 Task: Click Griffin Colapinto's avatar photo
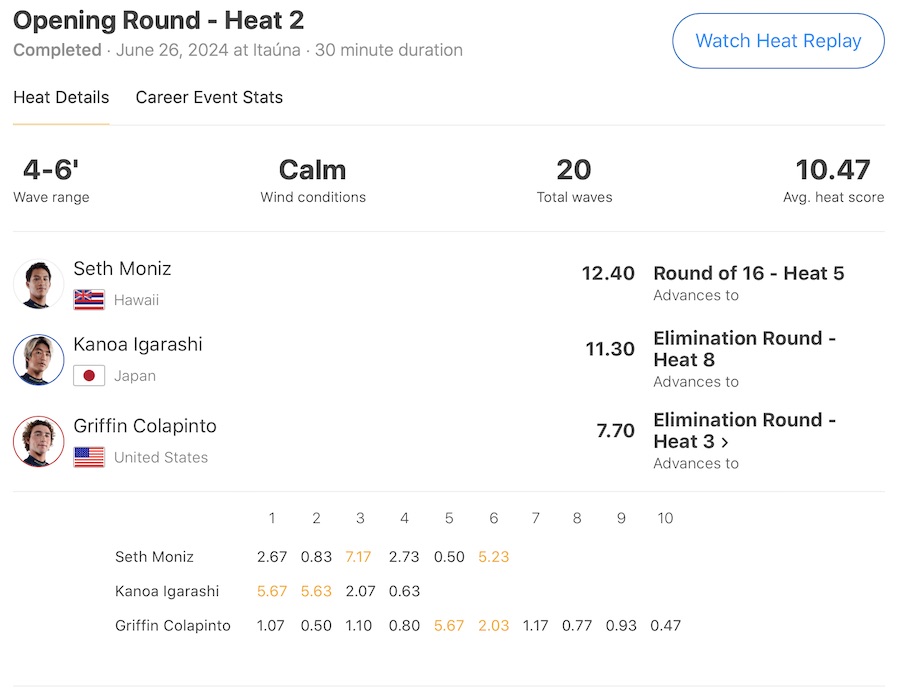point(39,441)
